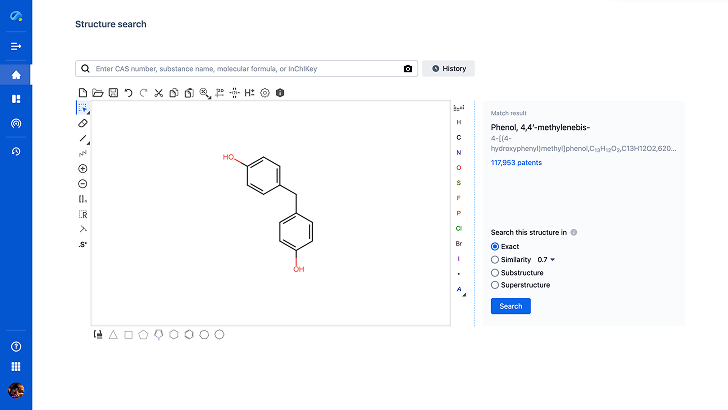
Task: Select the Substructure radio option
Action: [495, 272]
